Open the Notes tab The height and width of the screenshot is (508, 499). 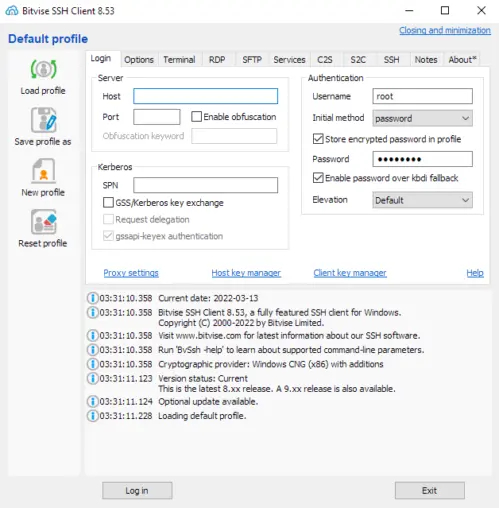(426, 60)
